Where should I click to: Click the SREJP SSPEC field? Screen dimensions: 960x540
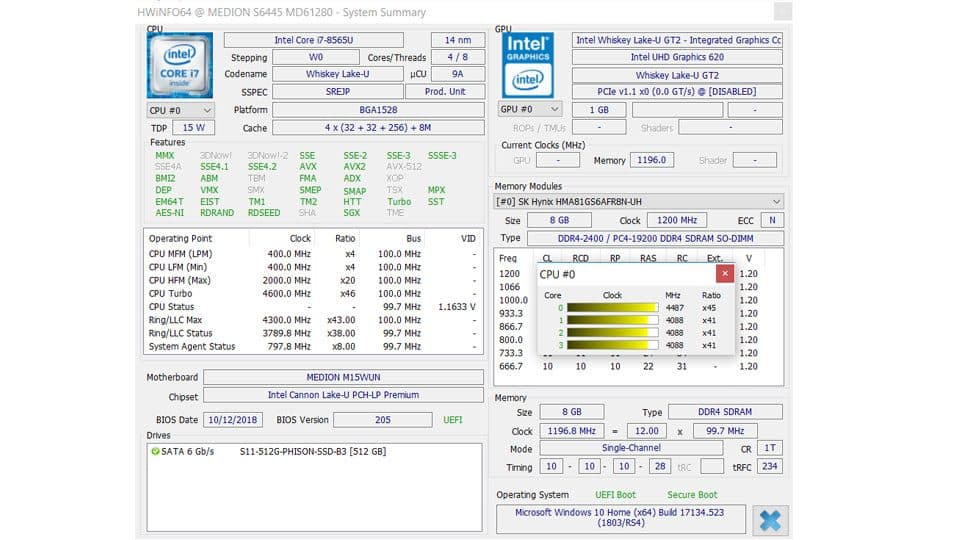(x=337, y=91)
